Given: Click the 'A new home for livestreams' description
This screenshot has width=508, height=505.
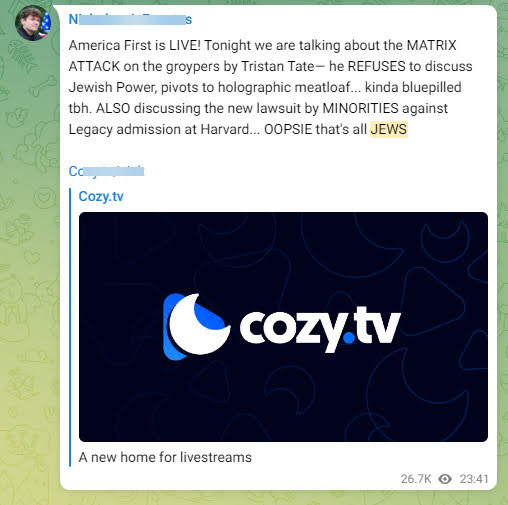Looking at the screenshot, I should pos(165,457).
